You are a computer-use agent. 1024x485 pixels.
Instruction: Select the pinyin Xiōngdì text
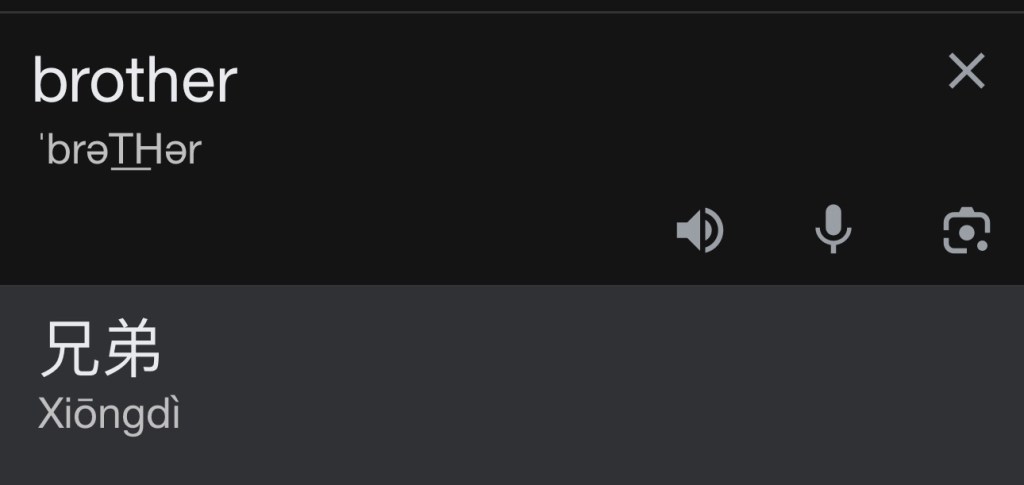108,414
